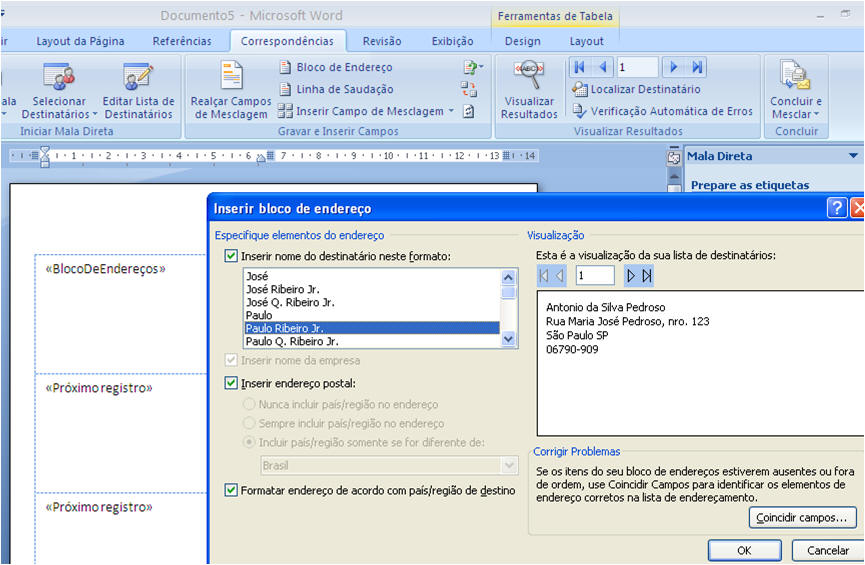Image resolution: width=865 pixels, height=565 pixels.
Task: Select José Q. Ribeiro Jr. name format
Action: pyautogui.click(x=290, y=301)
